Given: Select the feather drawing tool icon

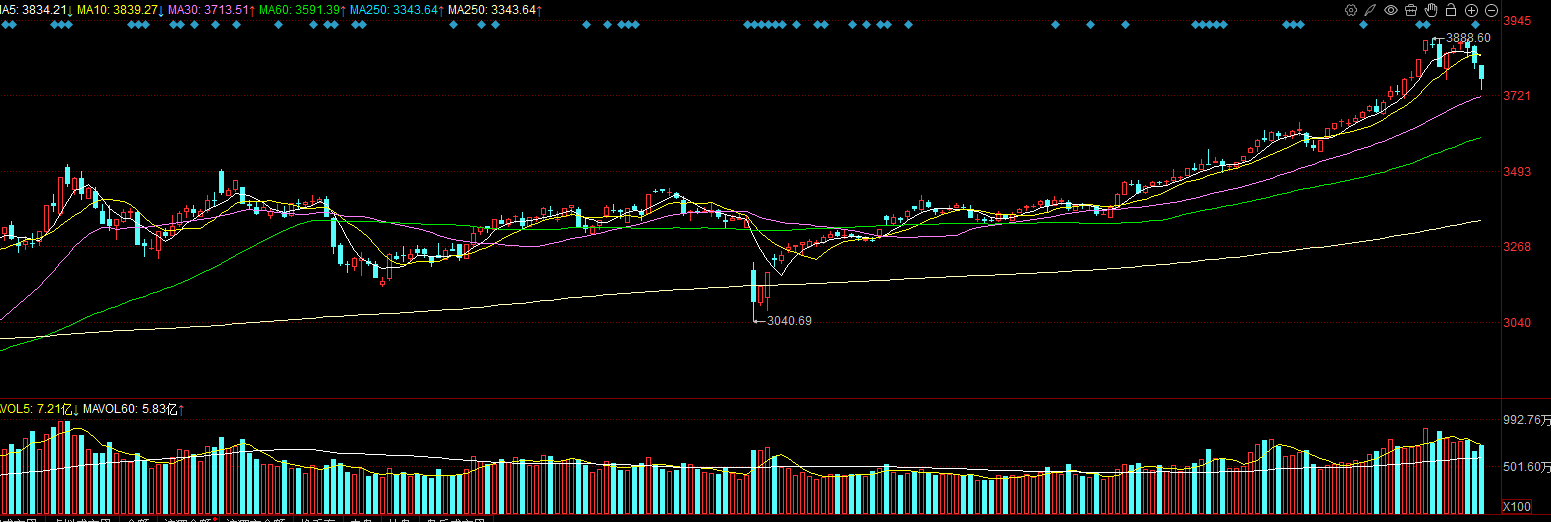Looking at the screenshot, I should coord(1371,10).
